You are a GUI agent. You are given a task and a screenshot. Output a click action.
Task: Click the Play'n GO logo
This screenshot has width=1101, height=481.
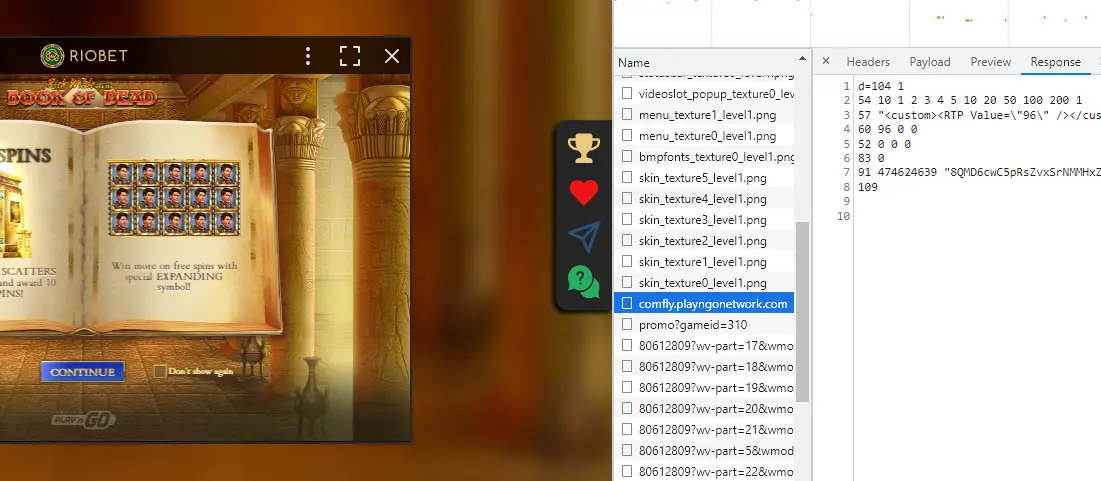[84, 420]
